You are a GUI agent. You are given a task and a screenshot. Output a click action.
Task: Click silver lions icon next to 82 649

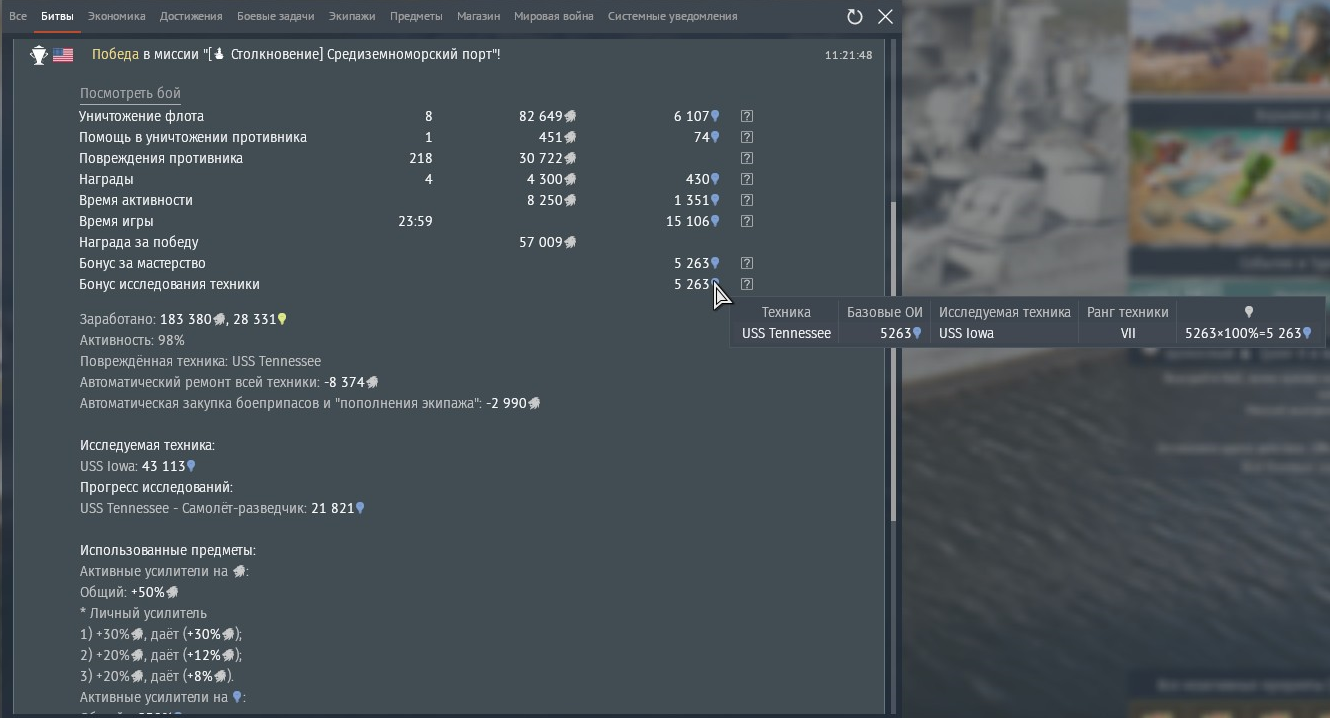(x=570, y=116)
